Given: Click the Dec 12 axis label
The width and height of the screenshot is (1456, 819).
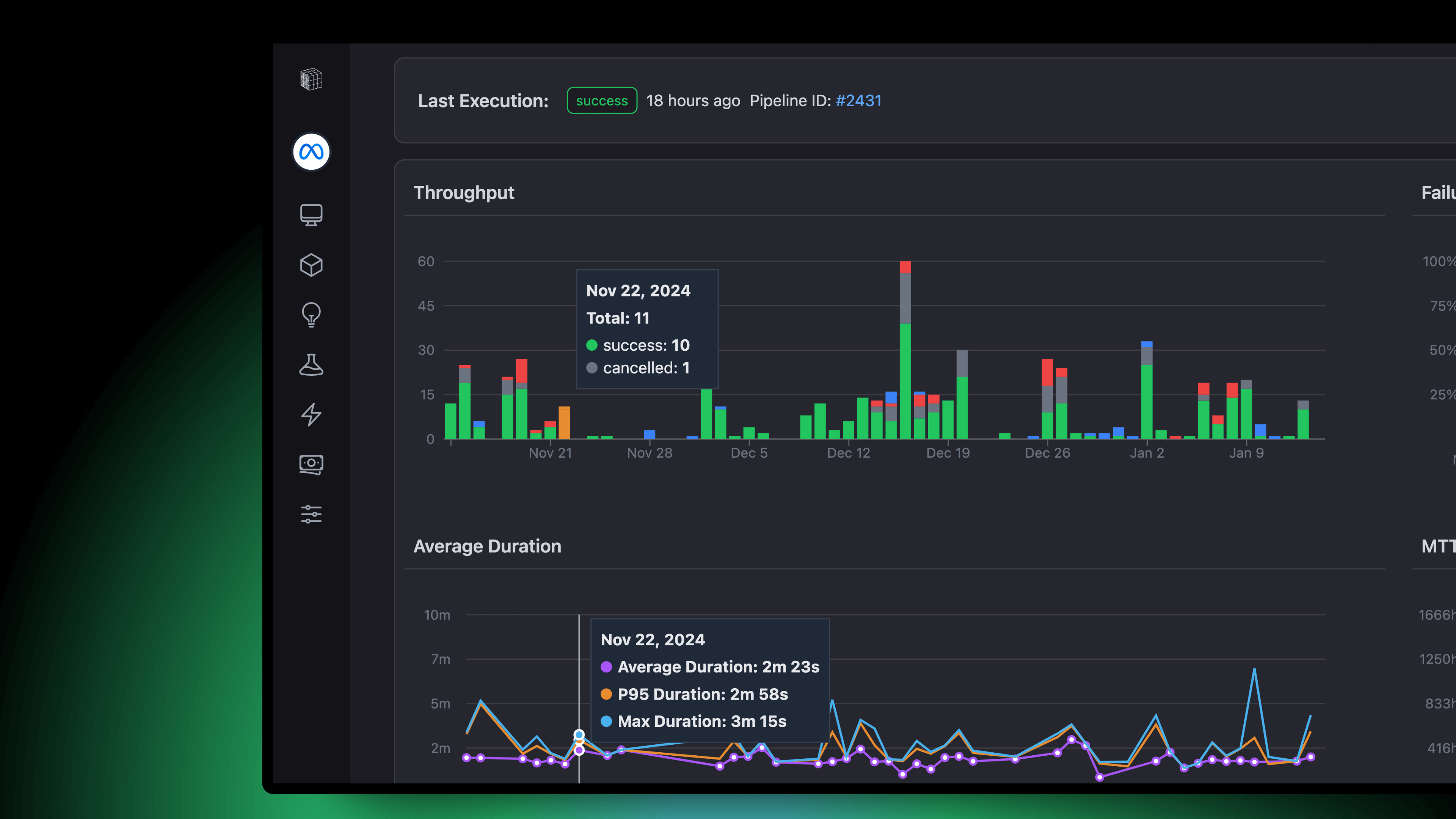Looking at the screenshot, I should [849, 453].
